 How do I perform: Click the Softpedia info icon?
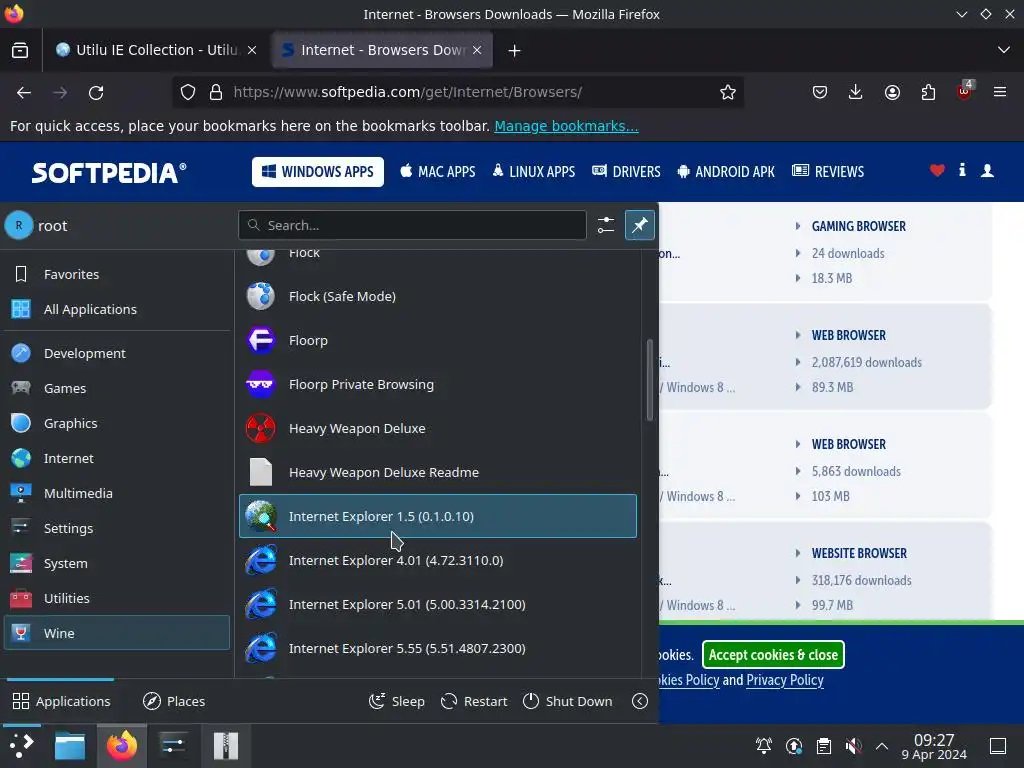click(962, 170)
